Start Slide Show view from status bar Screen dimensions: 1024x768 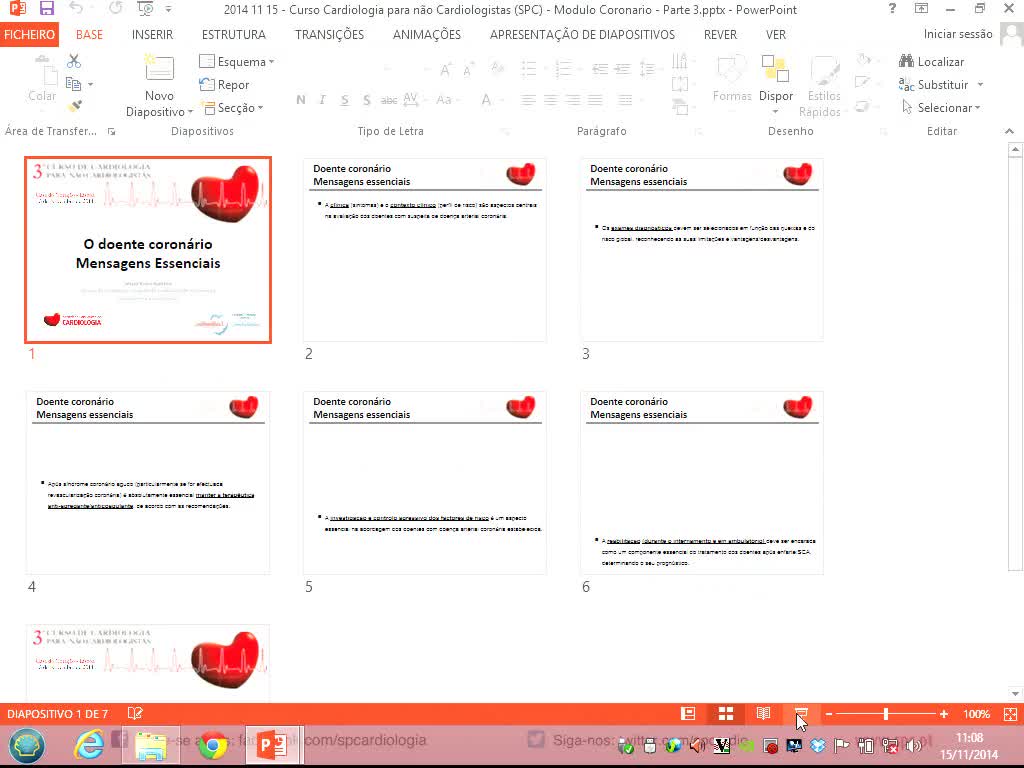pos(801,714)
